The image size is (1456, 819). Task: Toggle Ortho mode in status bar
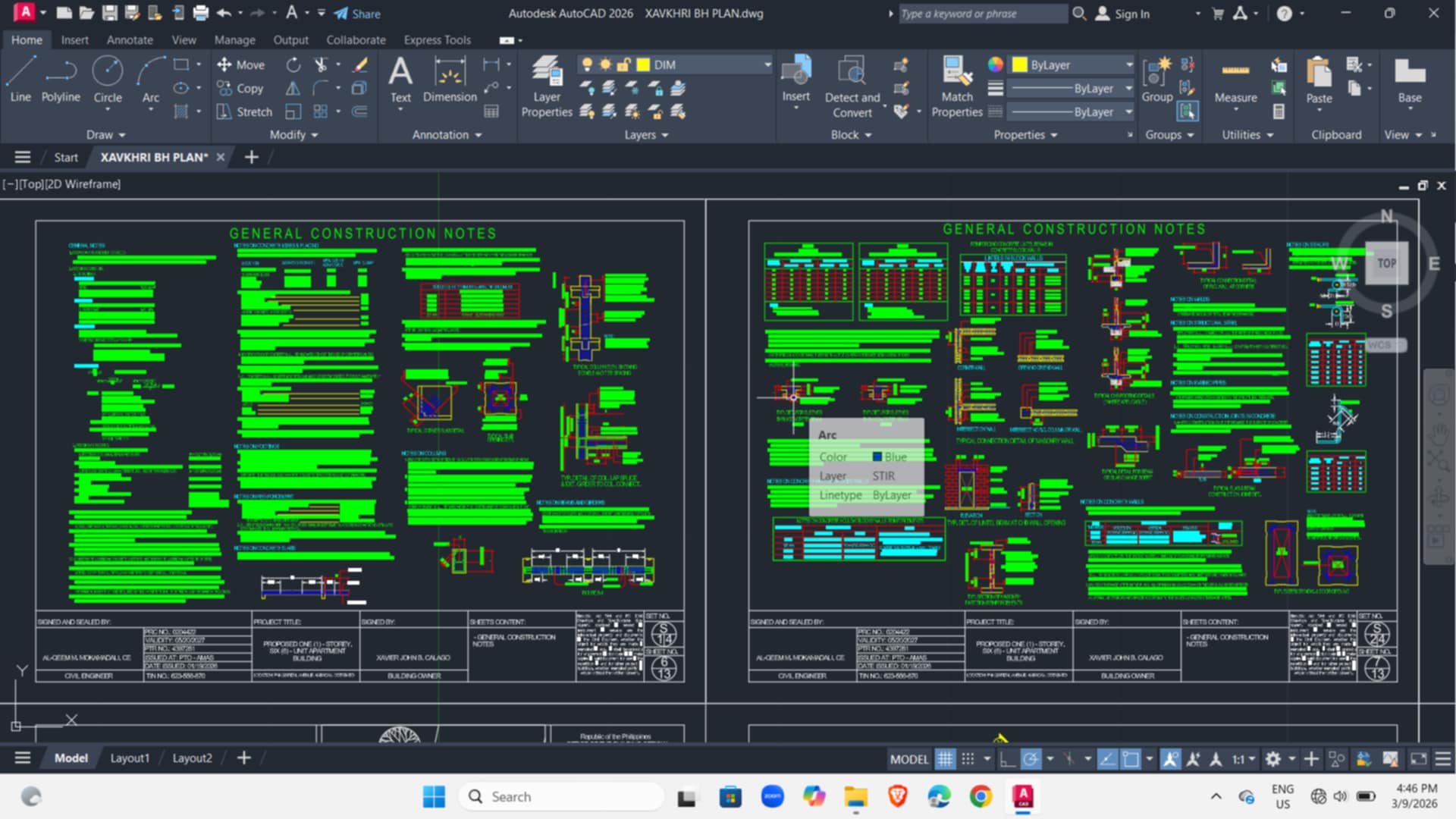pos(1007,759)
